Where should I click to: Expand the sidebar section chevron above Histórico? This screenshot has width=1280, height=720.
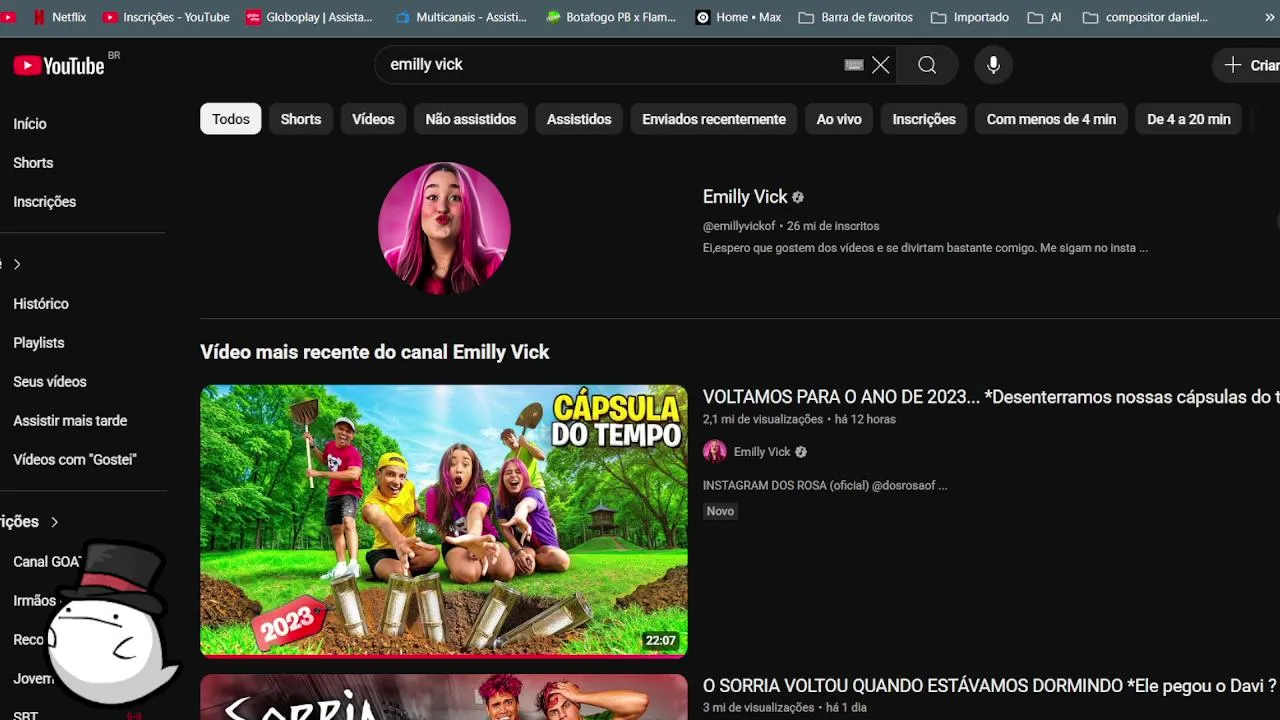coord(16,264)
